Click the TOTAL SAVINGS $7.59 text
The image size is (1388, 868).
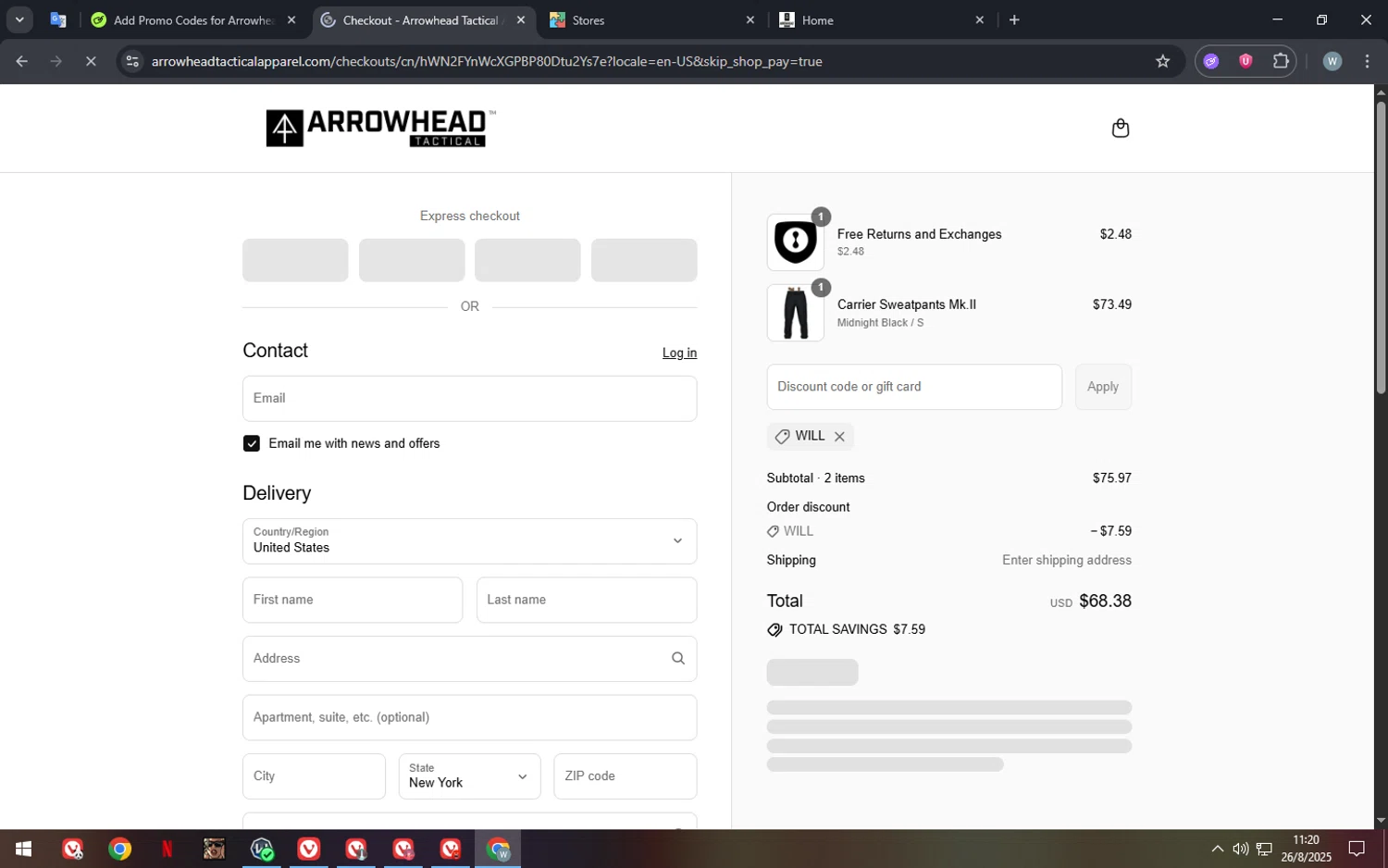click(857, 630)
